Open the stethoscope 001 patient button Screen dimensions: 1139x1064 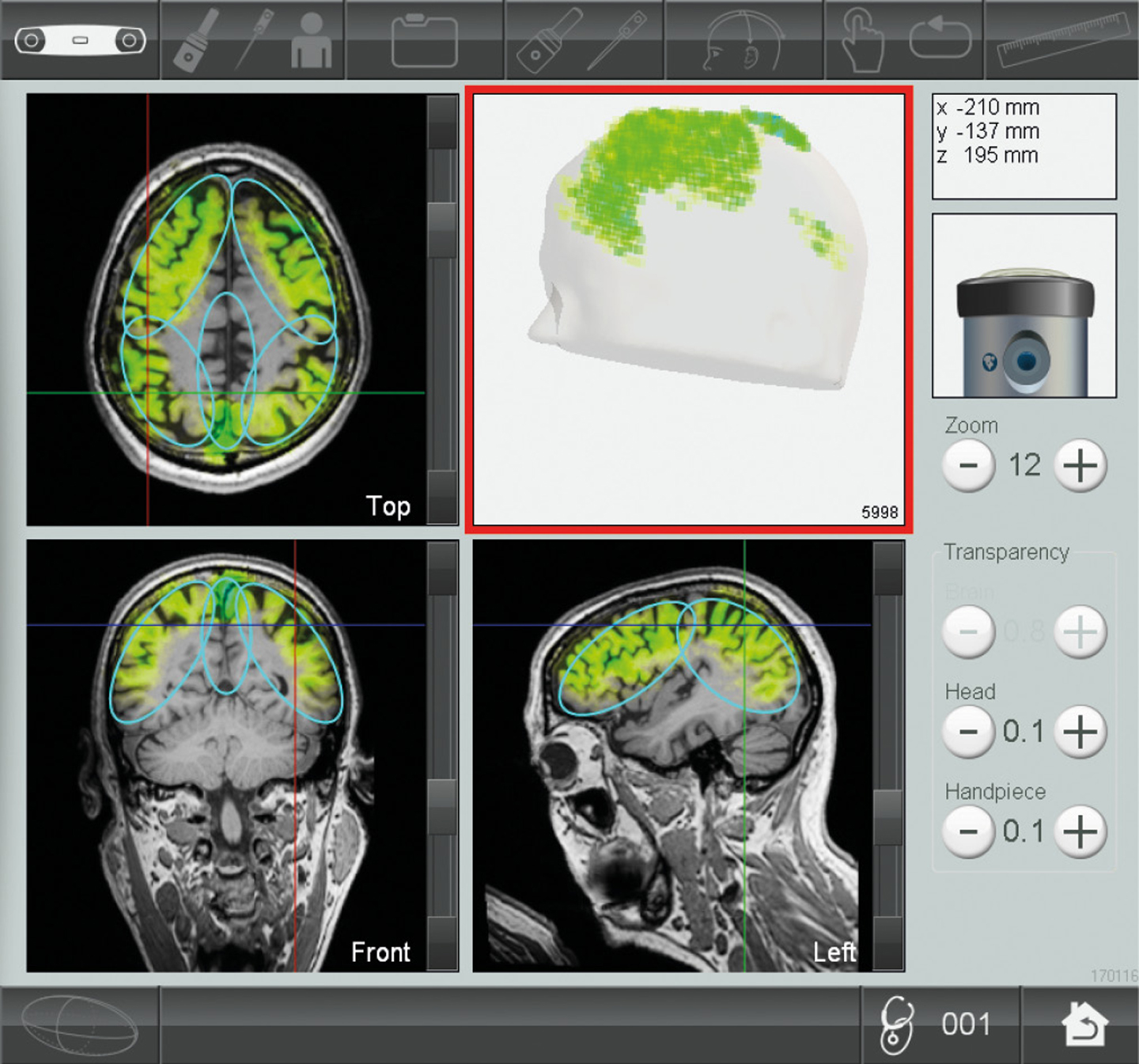tap(940, 1024)
